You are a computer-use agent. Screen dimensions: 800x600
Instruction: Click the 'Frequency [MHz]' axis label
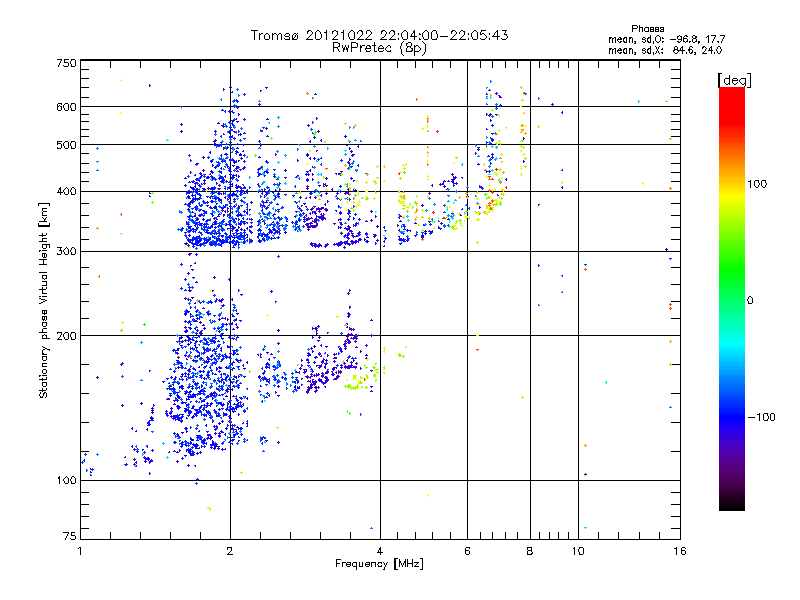point(379,564)
